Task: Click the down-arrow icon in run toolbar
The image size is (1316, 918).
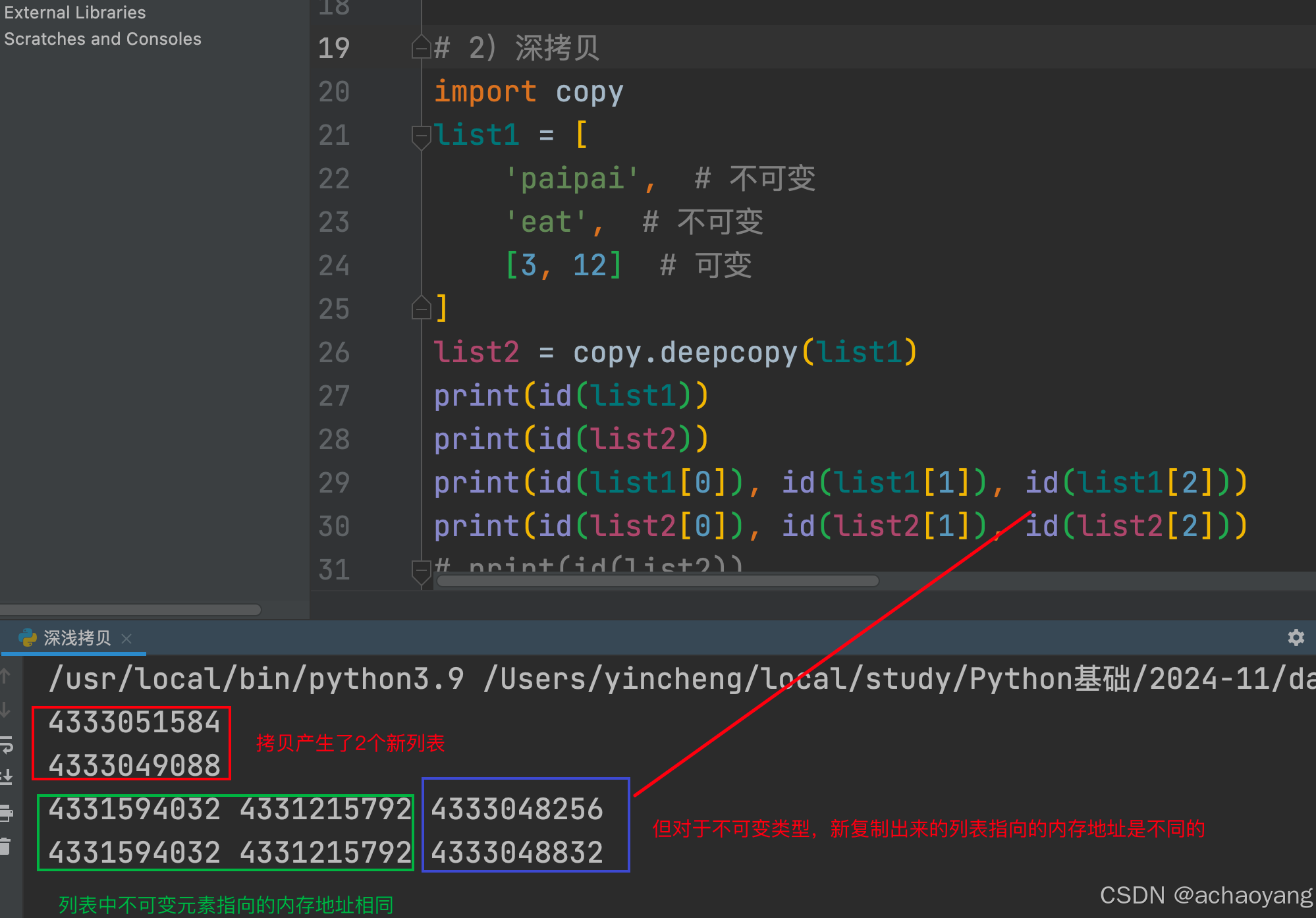Action: pyautogui.click(x=6, y=710)
